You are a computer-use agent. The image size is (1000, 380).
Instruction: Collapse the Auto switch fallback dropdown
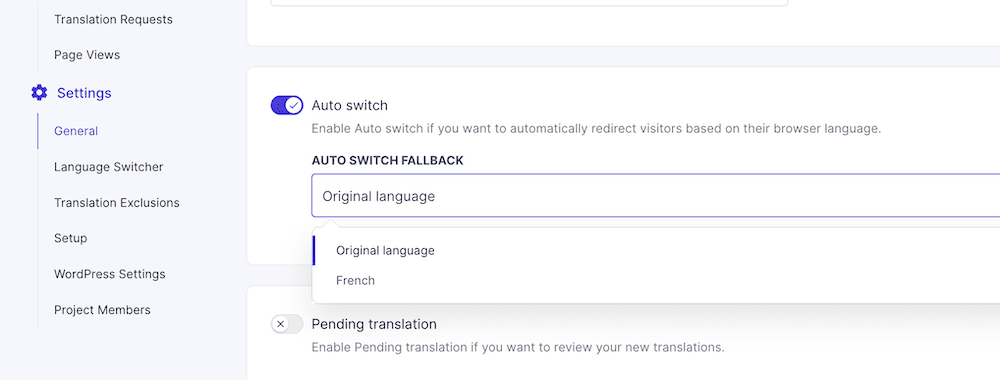pyautogui.click(x=656, y=196)
